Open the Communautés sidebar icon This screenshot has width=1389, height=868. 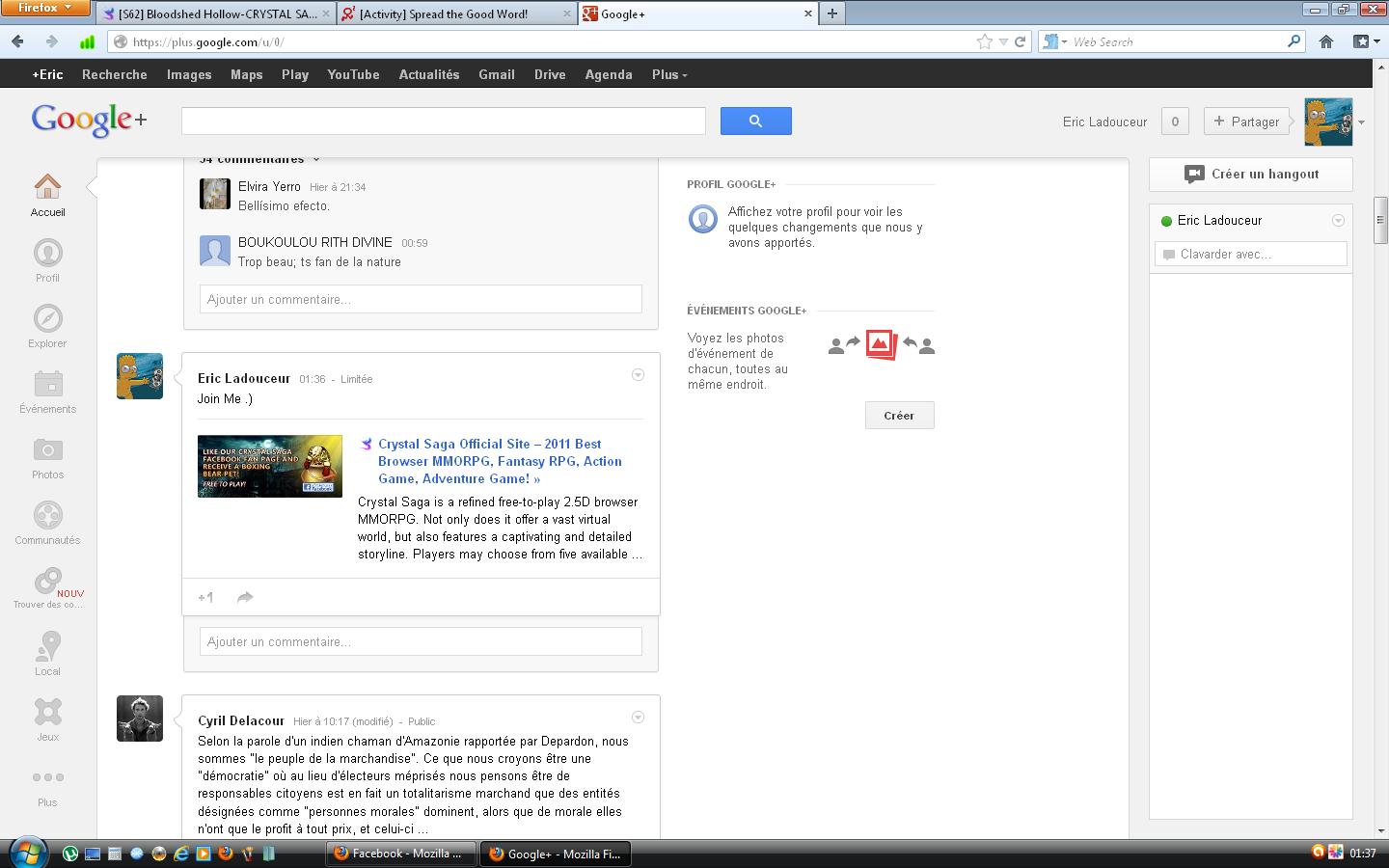click(x=47, y=516)
